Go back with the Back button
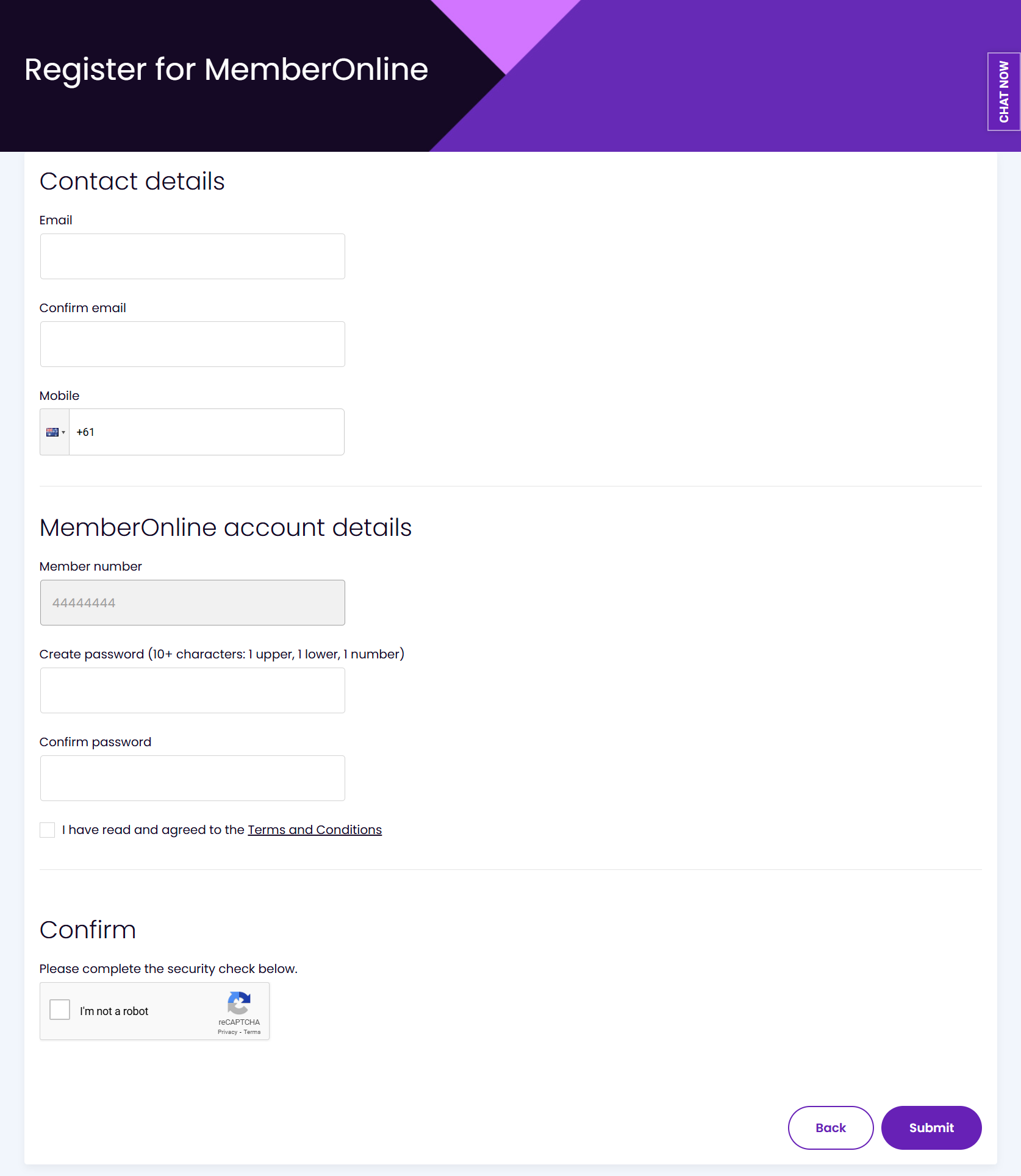This screenshot has width=1021, height=1176. (830, 1128)
